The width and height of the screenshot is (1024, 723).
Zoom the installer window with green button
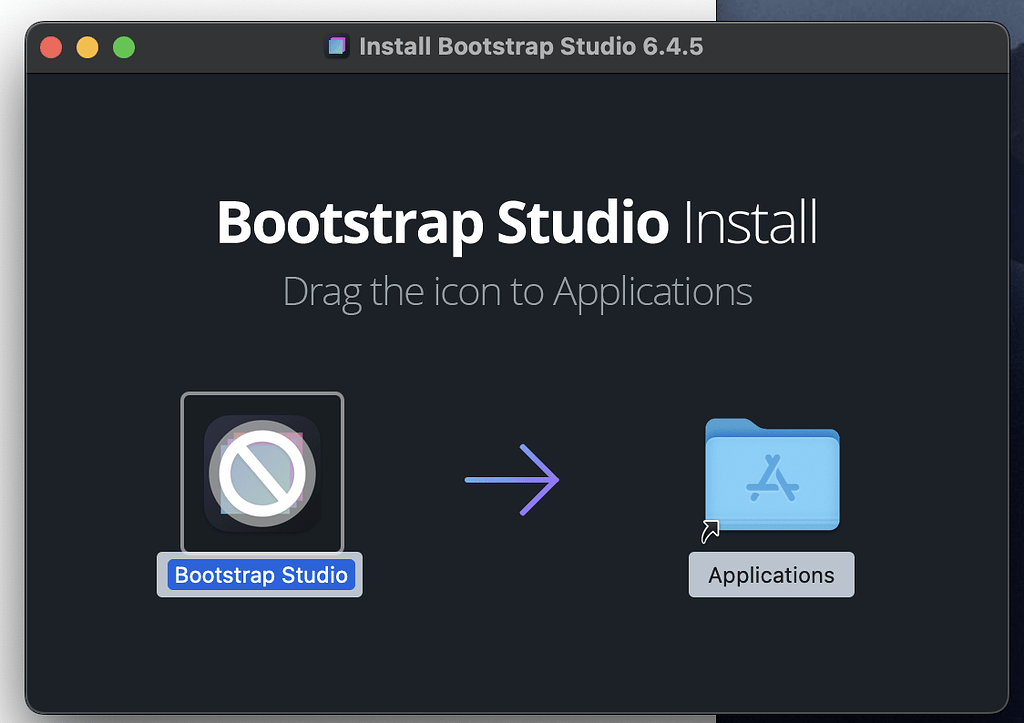[x=124, y=47]
